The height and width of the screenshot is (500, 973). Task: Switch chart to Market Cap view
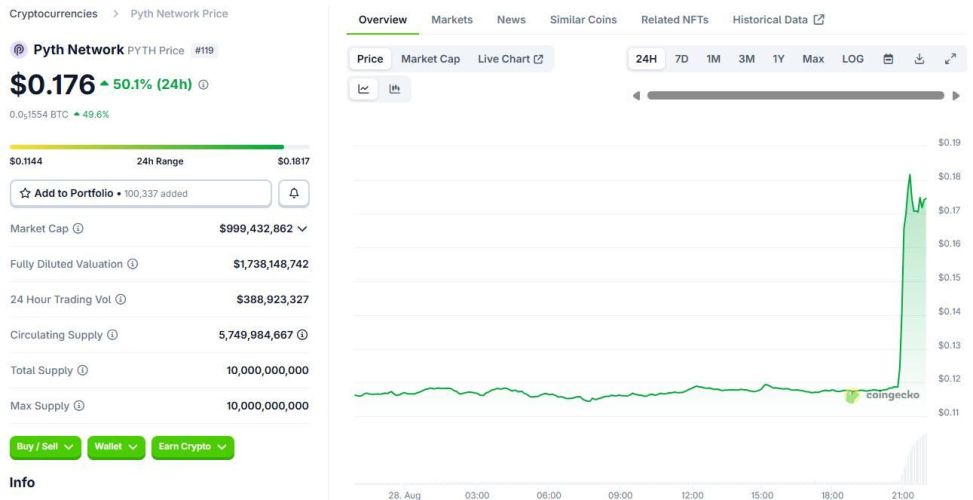click(430, 59)
